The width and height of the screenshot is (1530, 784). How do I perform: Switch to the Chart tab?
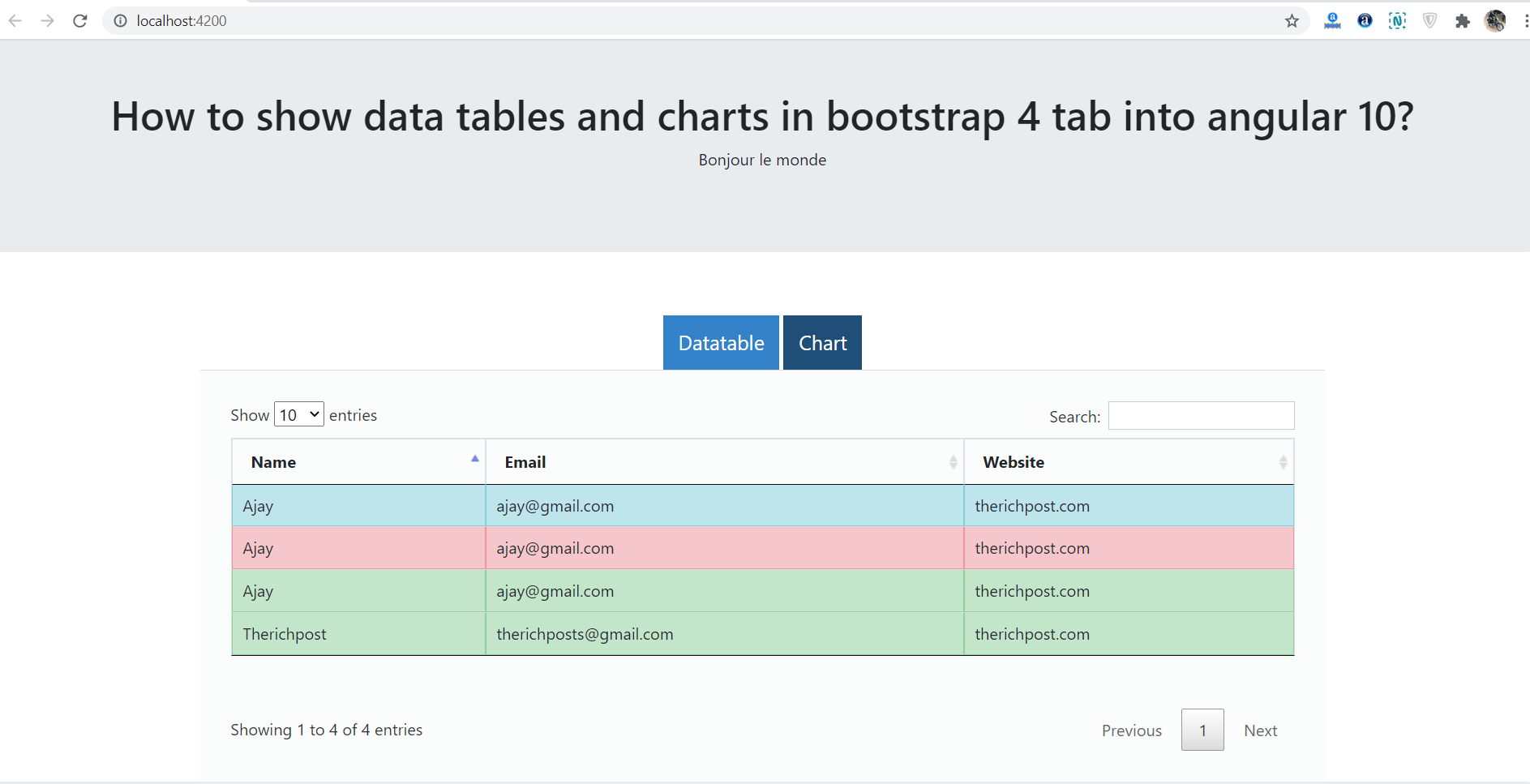[x=821, y=342]
